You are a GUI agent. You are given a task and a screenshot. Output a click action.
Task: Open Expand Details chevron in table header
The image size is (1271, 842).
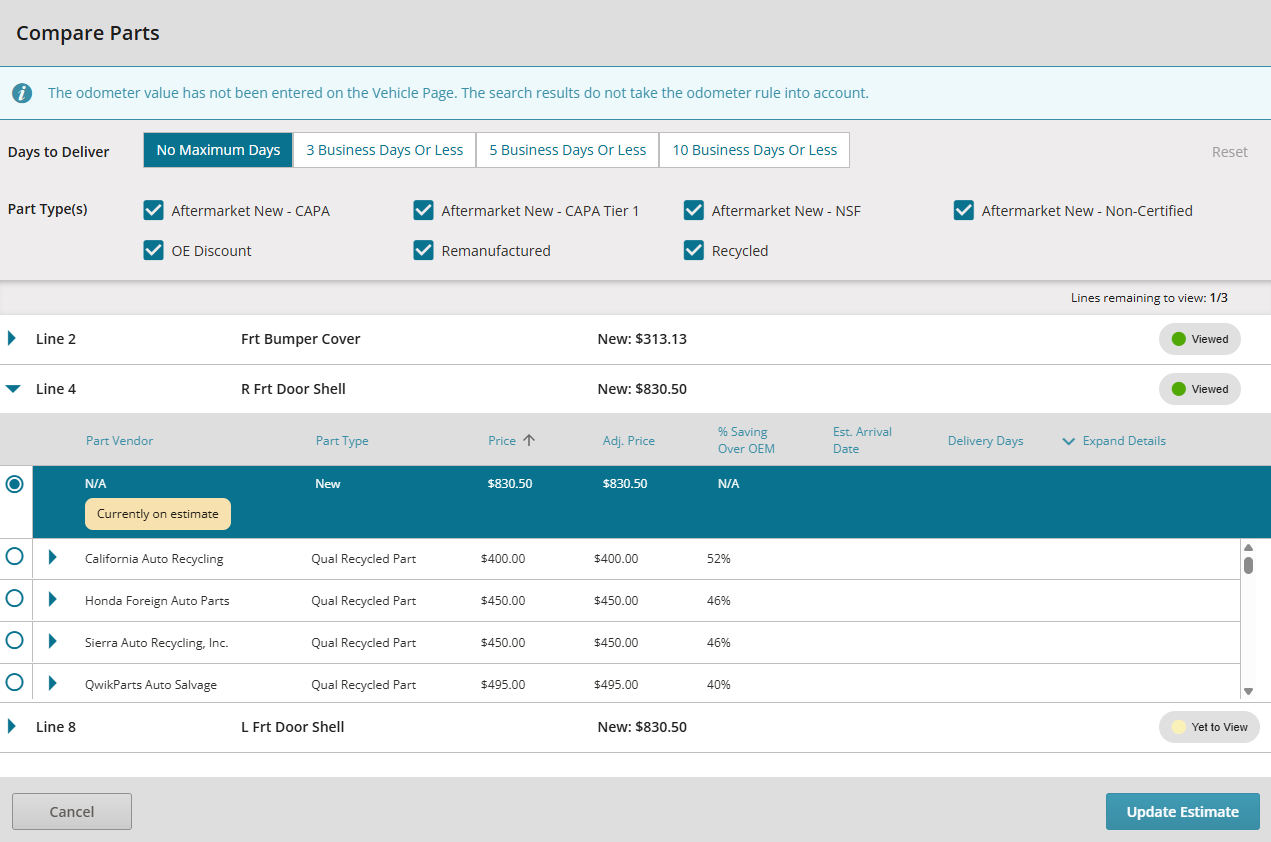[x=1068, y=441]
